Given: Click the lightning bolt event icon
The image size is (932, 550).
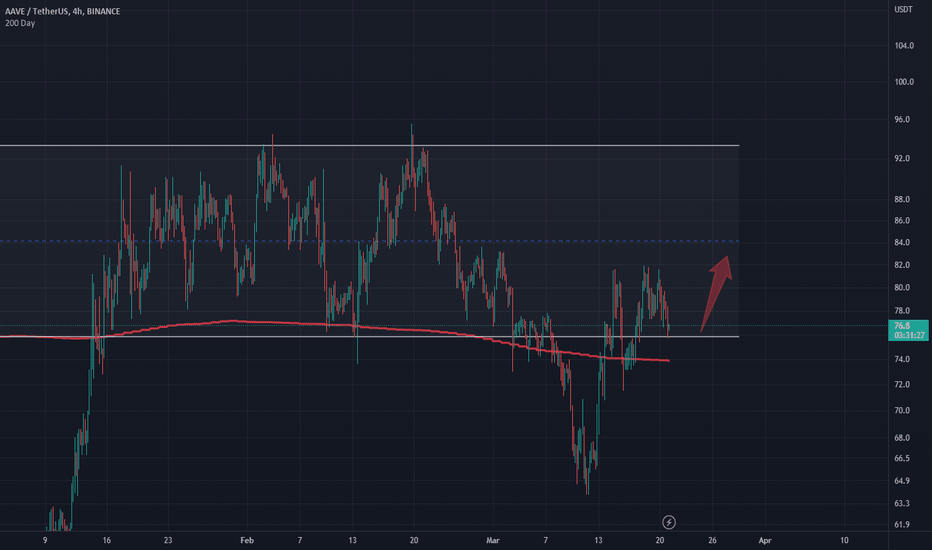Looking at the screenshot, I should 669,522.
